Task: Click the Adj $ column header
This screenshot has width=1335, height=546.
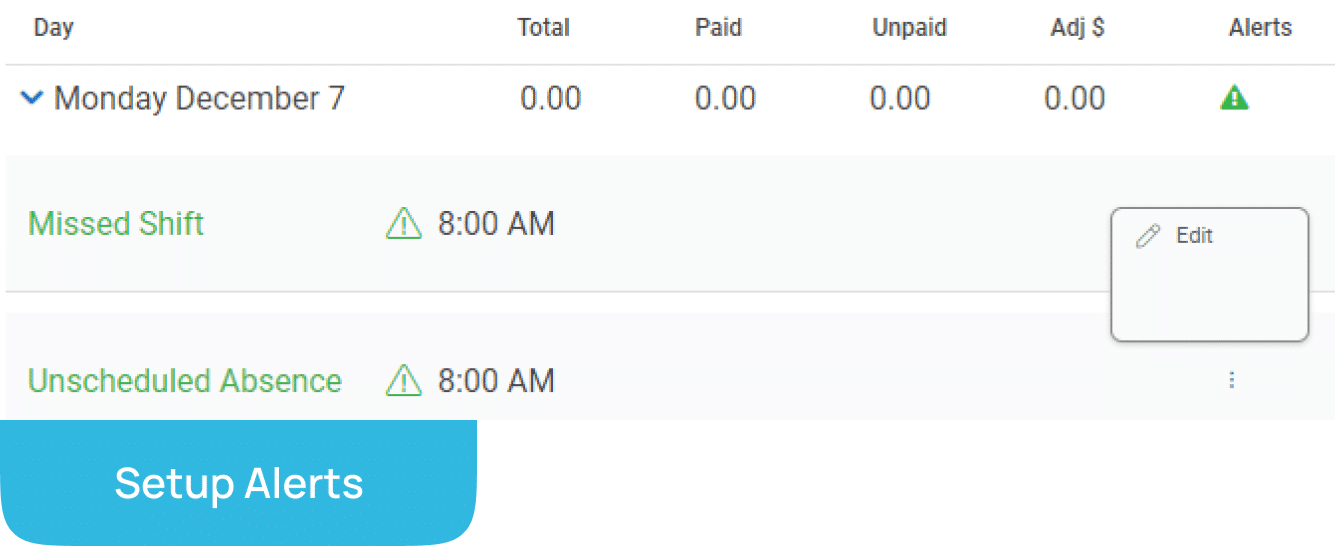Action: (1077, 28)
